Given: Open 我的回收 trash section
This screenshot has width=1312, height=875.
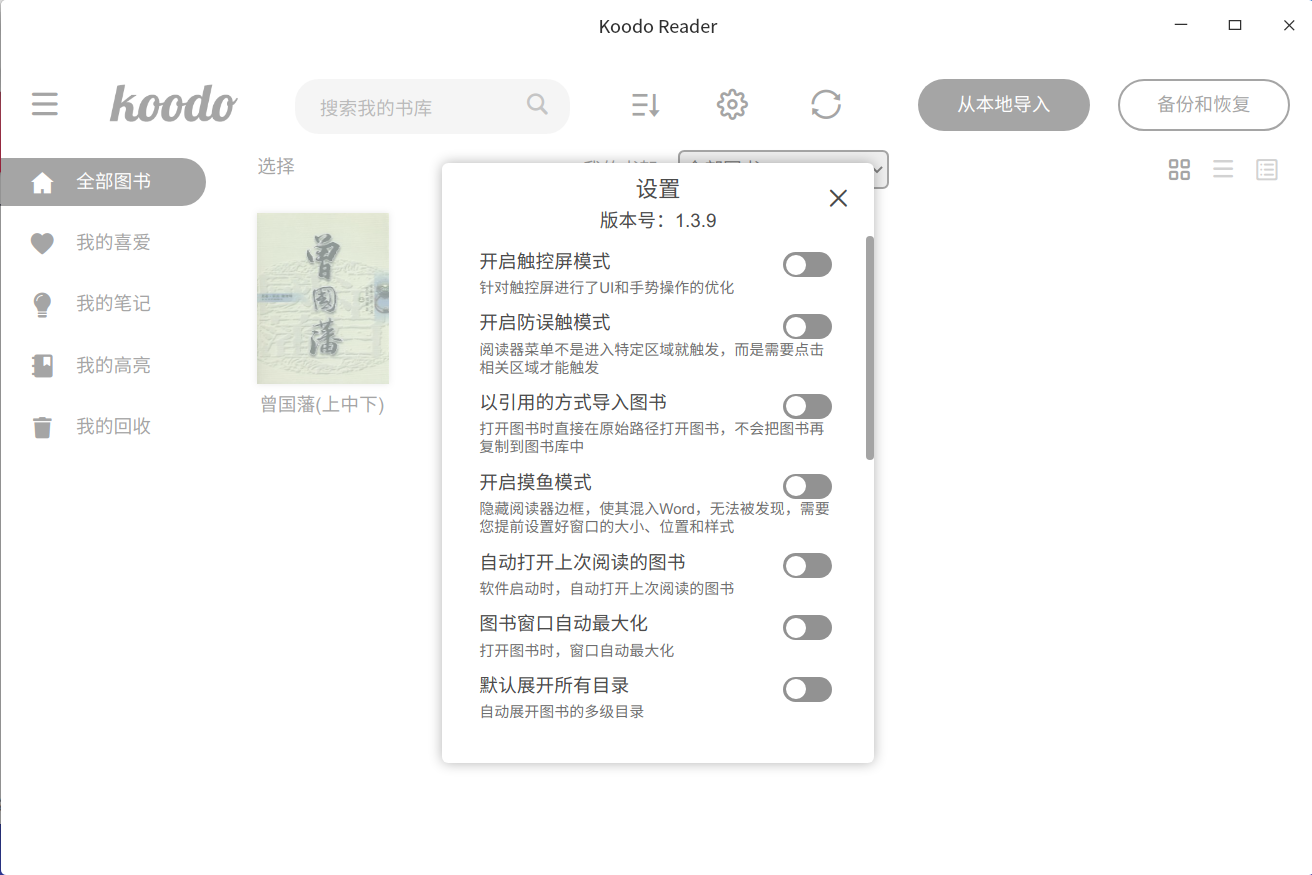Looking at the screenshot, I should [113, 427].
